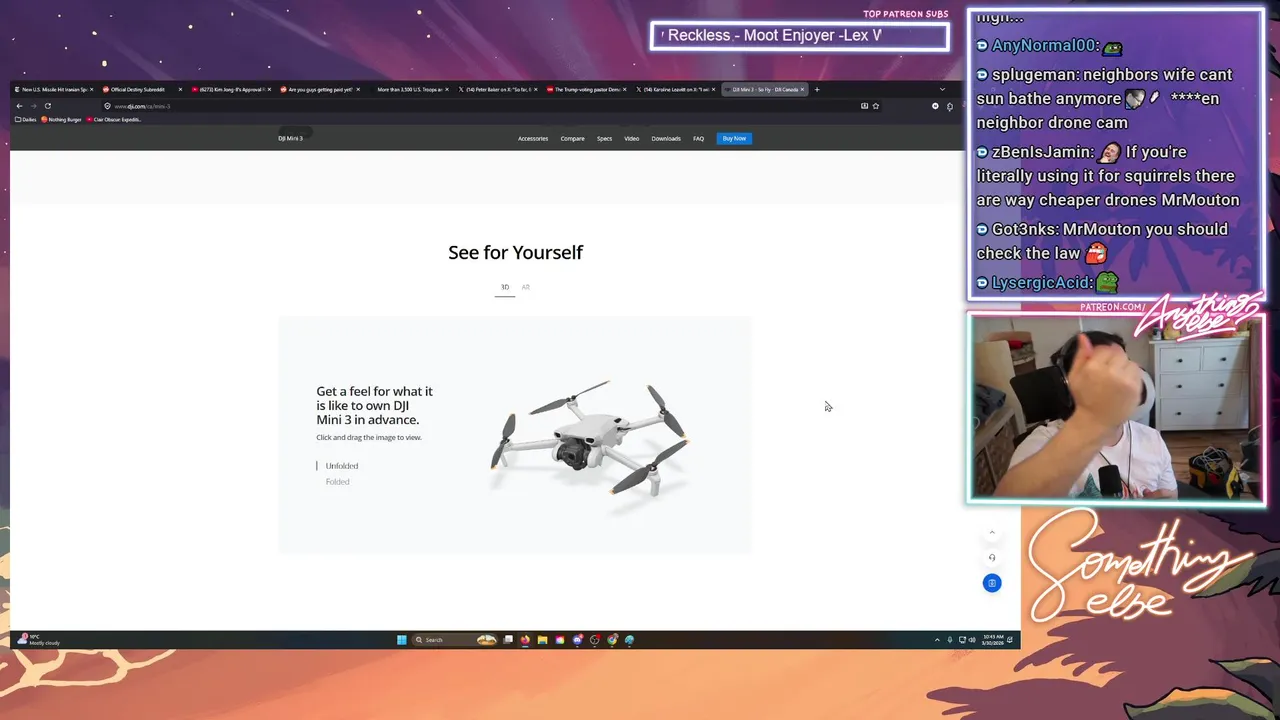Open the Dailies bookmark folder
The image size is (1280, 720).
tap(26, 119)
